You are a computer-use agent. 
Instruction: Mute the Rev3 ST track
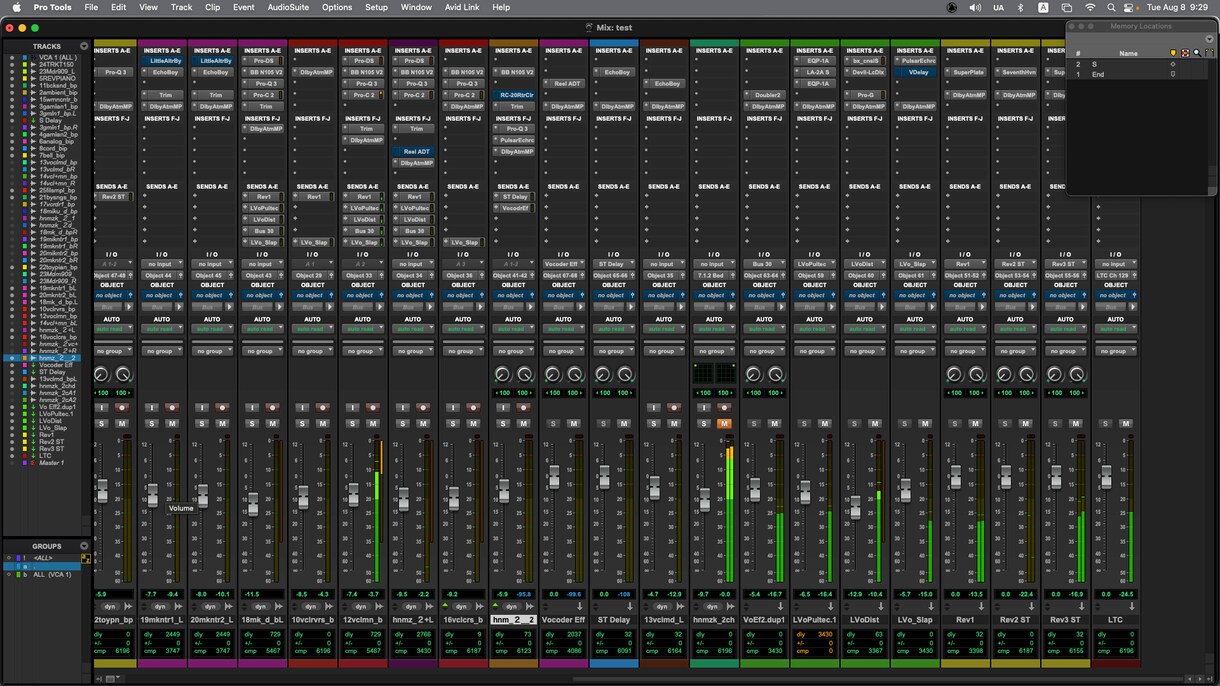click(x=1076, y=423)
